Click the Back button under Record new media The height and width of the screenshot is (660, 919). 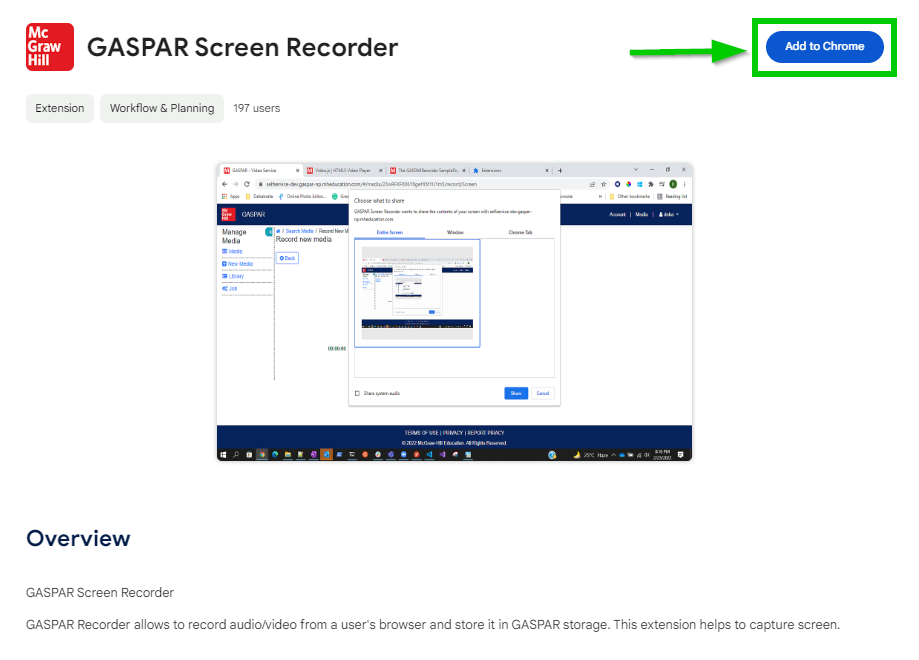coord(287,258)
